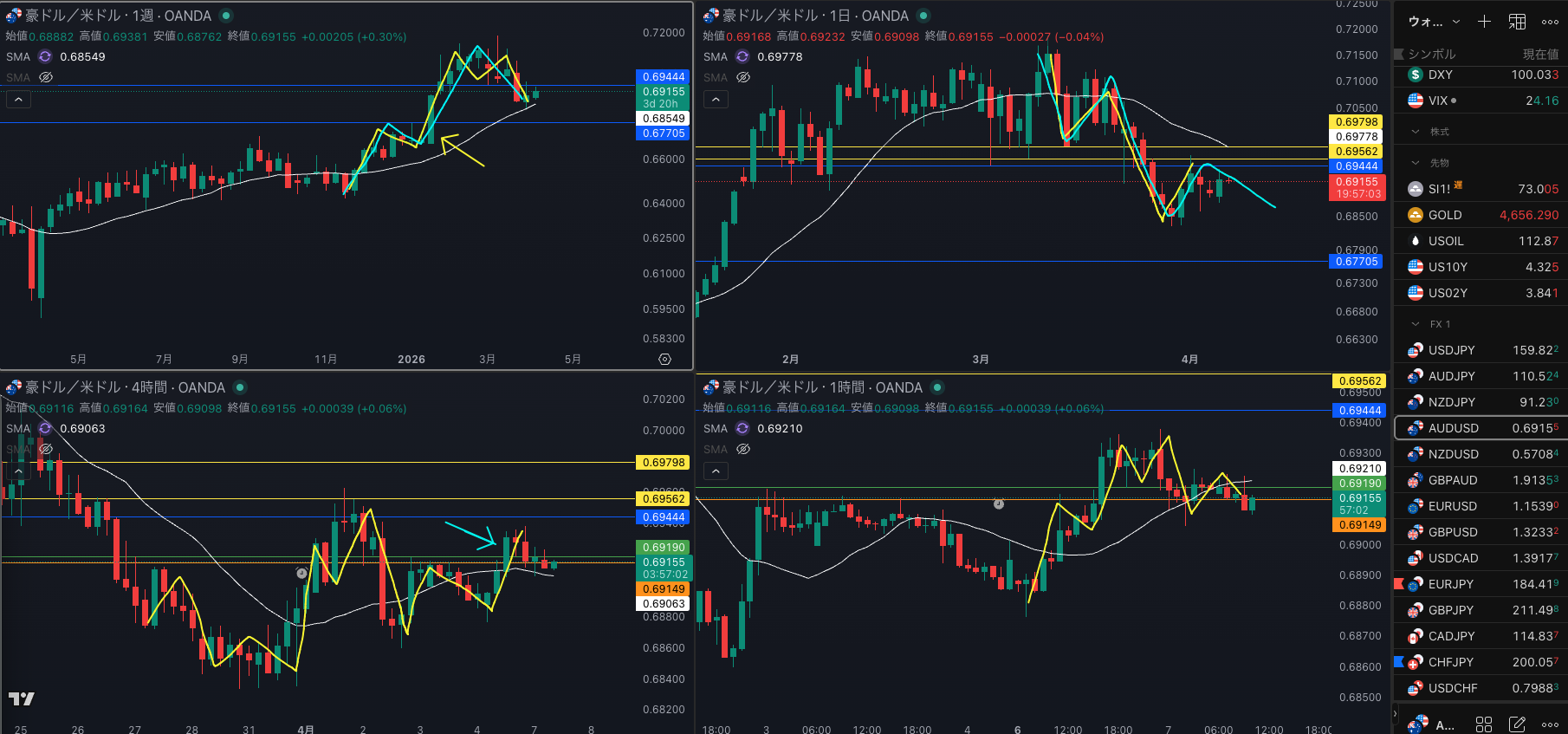Image resolution: width=1568 pixels, height=734 pixels.
Task: Click the 現在値 column header
Action: click(1539, 54)
